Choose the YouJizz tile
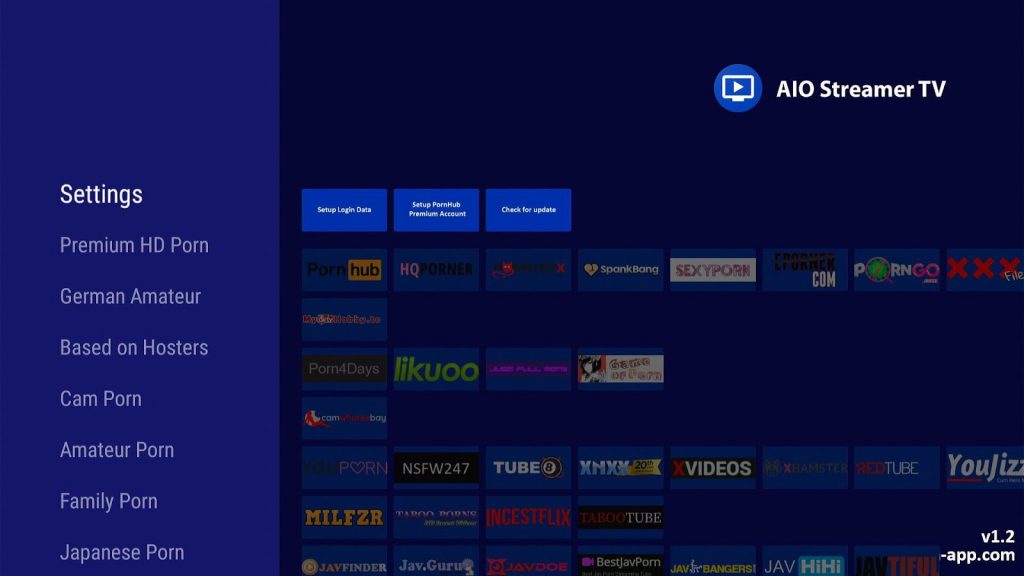This screenshot has height=576, width=1024. click(x=985, y=468)
